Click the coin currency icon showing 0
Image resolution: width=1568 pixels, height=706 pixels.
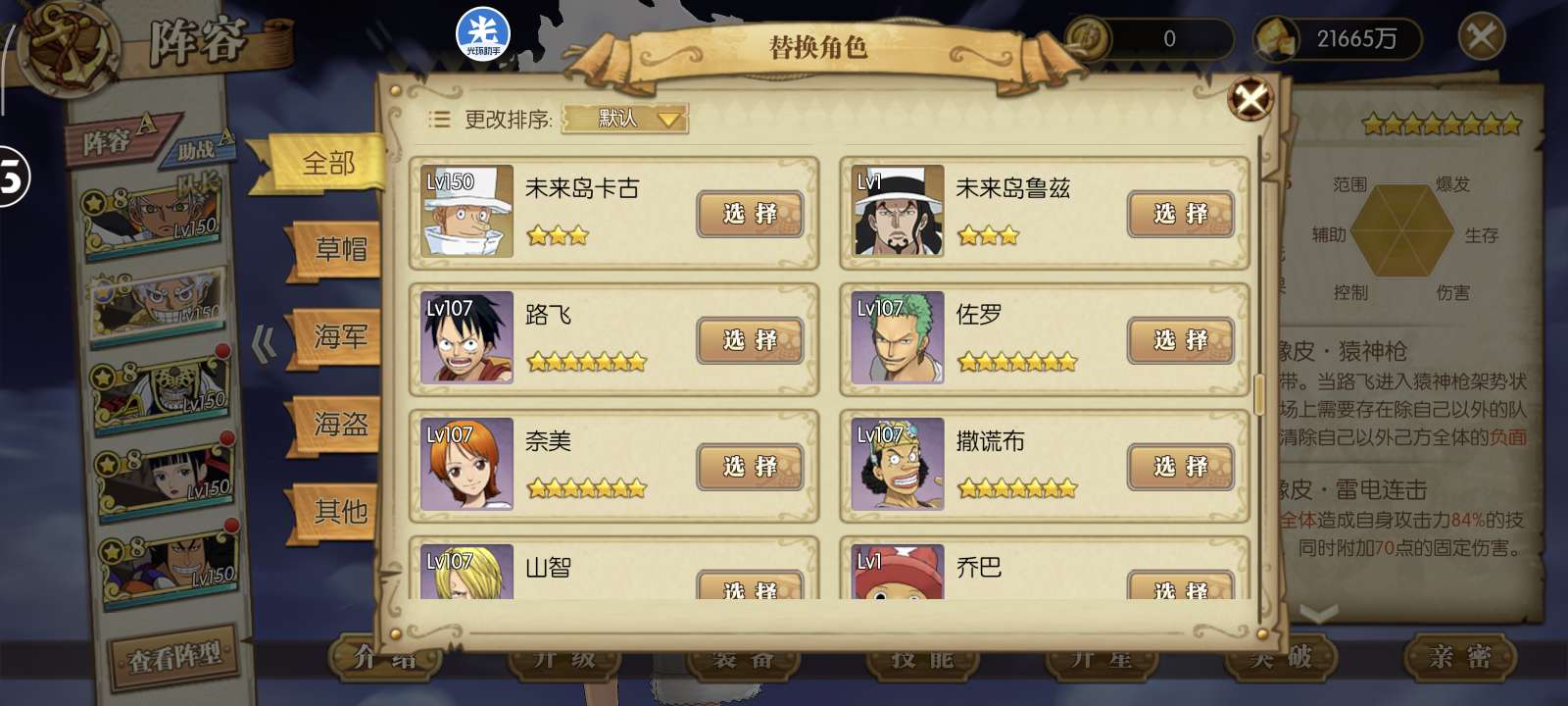click(1088, 39)
